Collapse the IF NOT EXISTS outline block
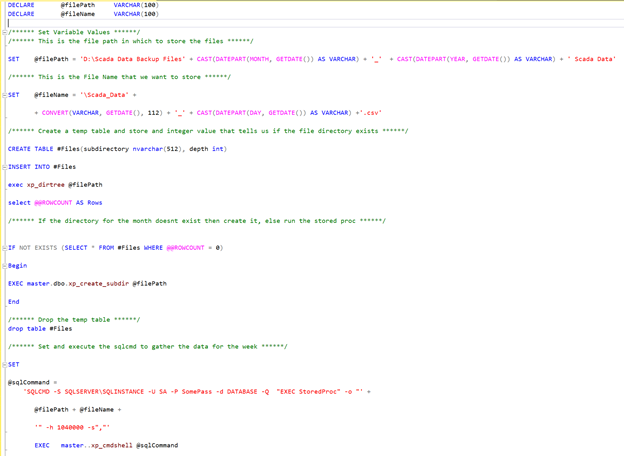This screenshot has height=456, width=624. point(4,248)
